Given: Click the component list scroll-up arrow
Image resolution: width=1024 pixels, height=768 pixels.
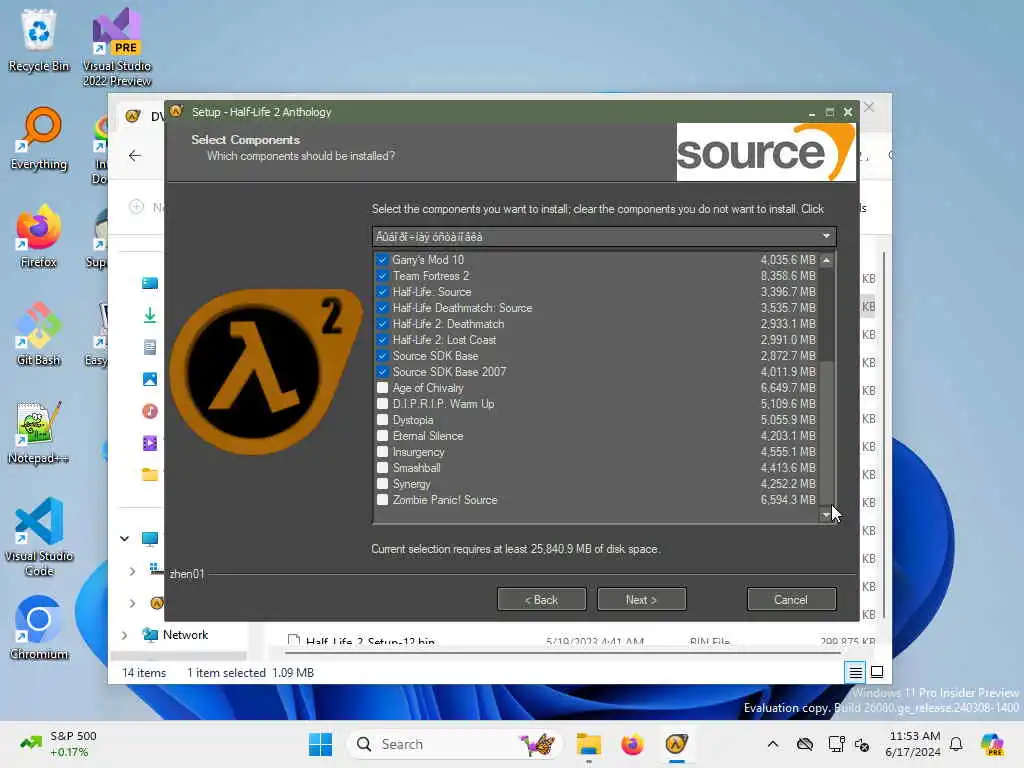Looking at the screenshot, I should click(827, 260).
